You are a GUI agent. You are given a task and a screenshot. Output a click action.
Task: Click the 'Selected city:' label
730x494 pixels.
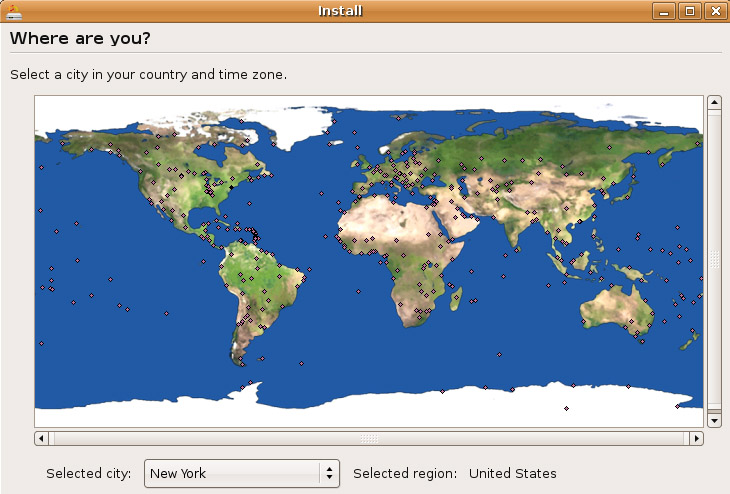88,473
